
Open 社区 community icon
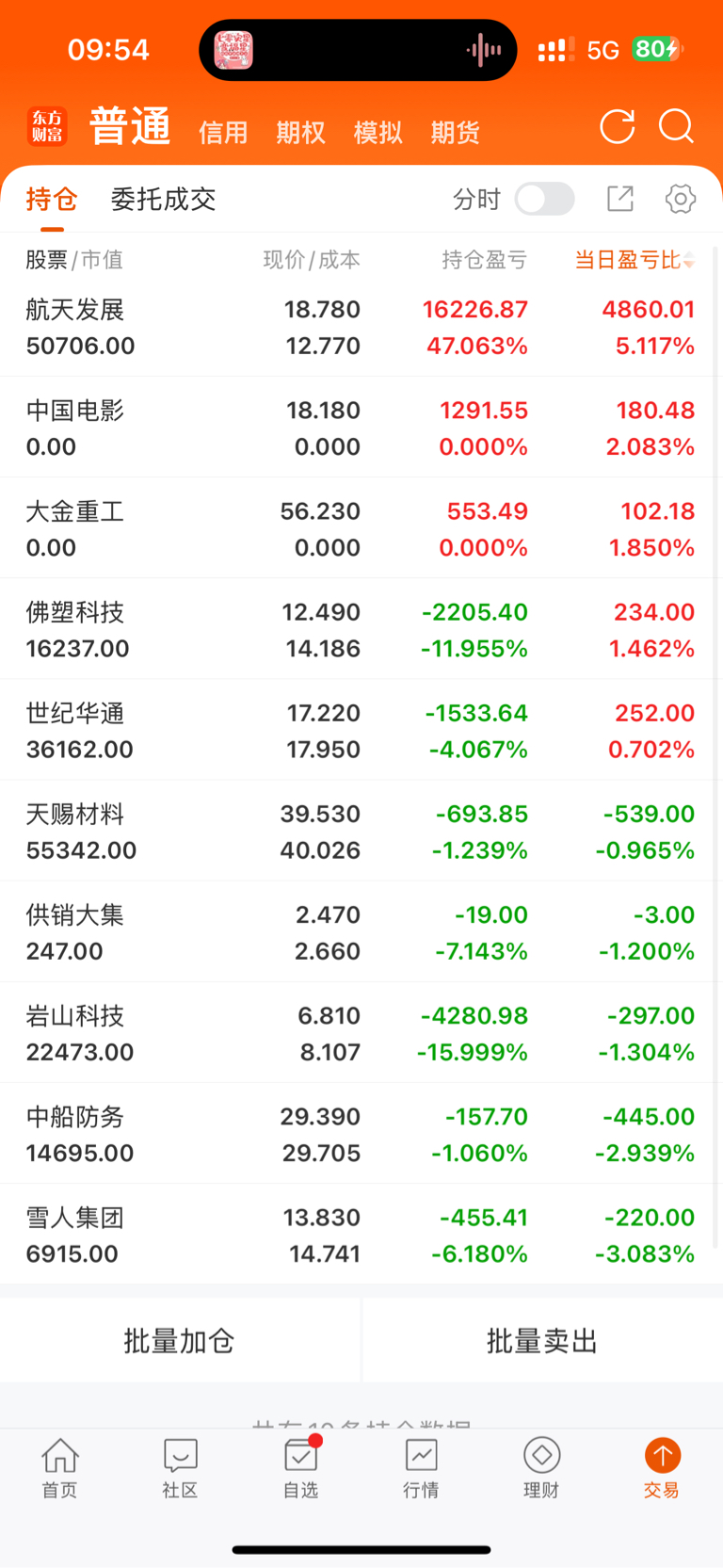pyautogui.click(x=180, y=1467)
